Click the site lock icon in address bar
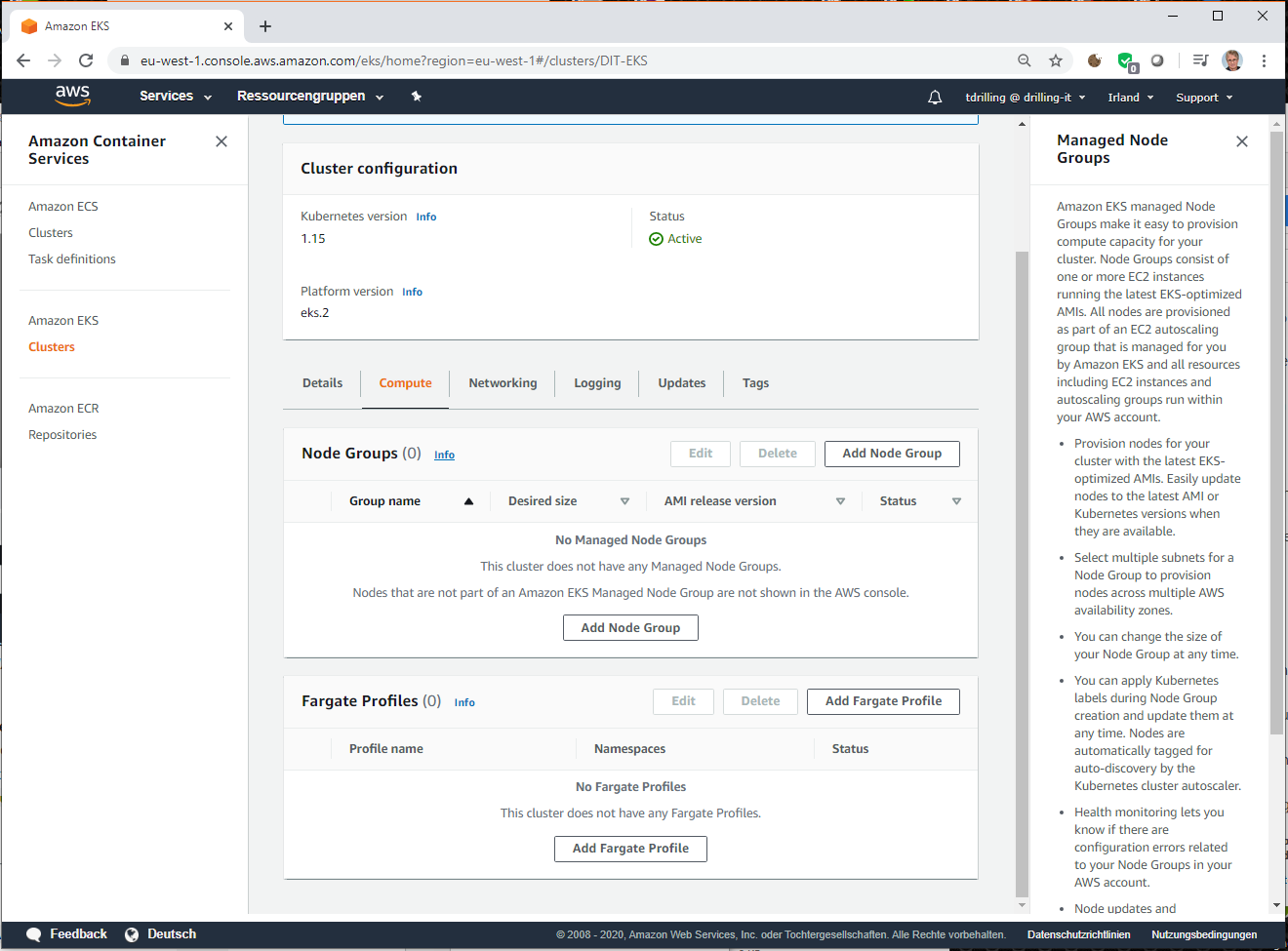This screenshot has height=951, width=1288. (x=124, y=60)
